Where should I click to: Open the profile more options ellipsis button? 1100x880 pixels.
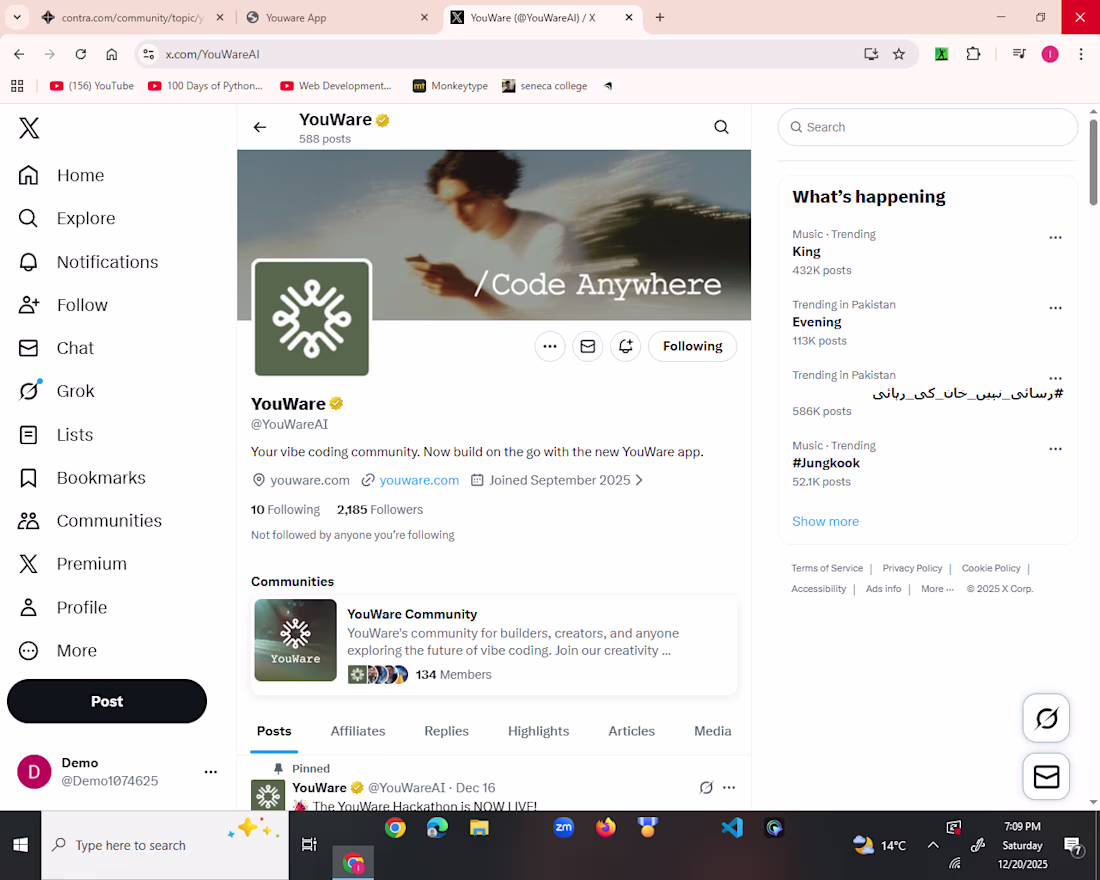(550, 346)
